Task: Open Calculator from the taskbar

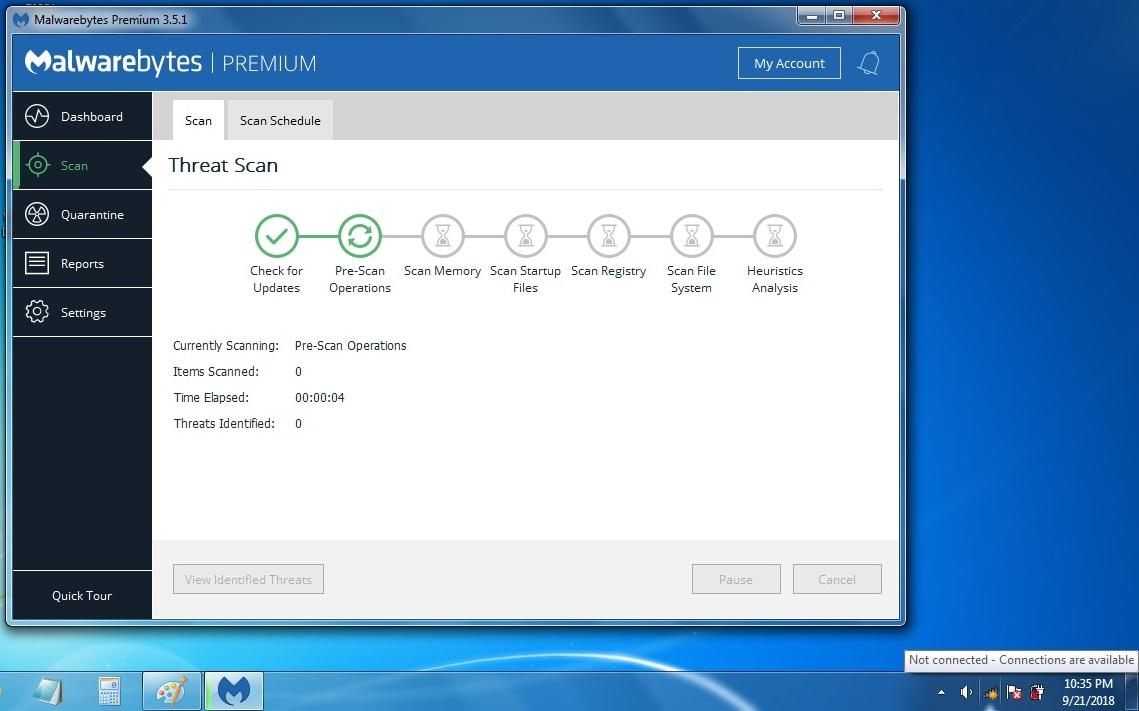Action: pyautogui.click(x=110, y=691)
